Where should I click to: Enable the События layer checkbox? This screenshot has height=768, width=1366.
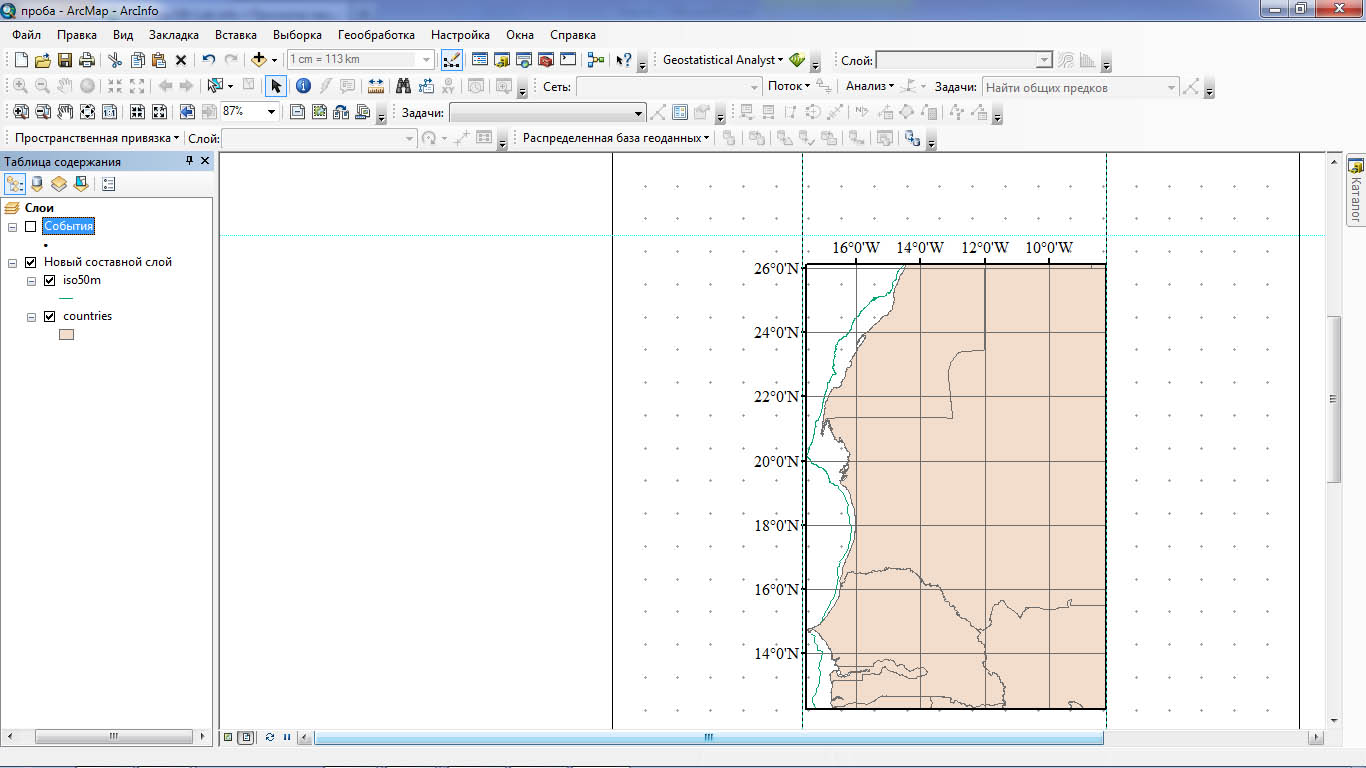tap(31, 227)
